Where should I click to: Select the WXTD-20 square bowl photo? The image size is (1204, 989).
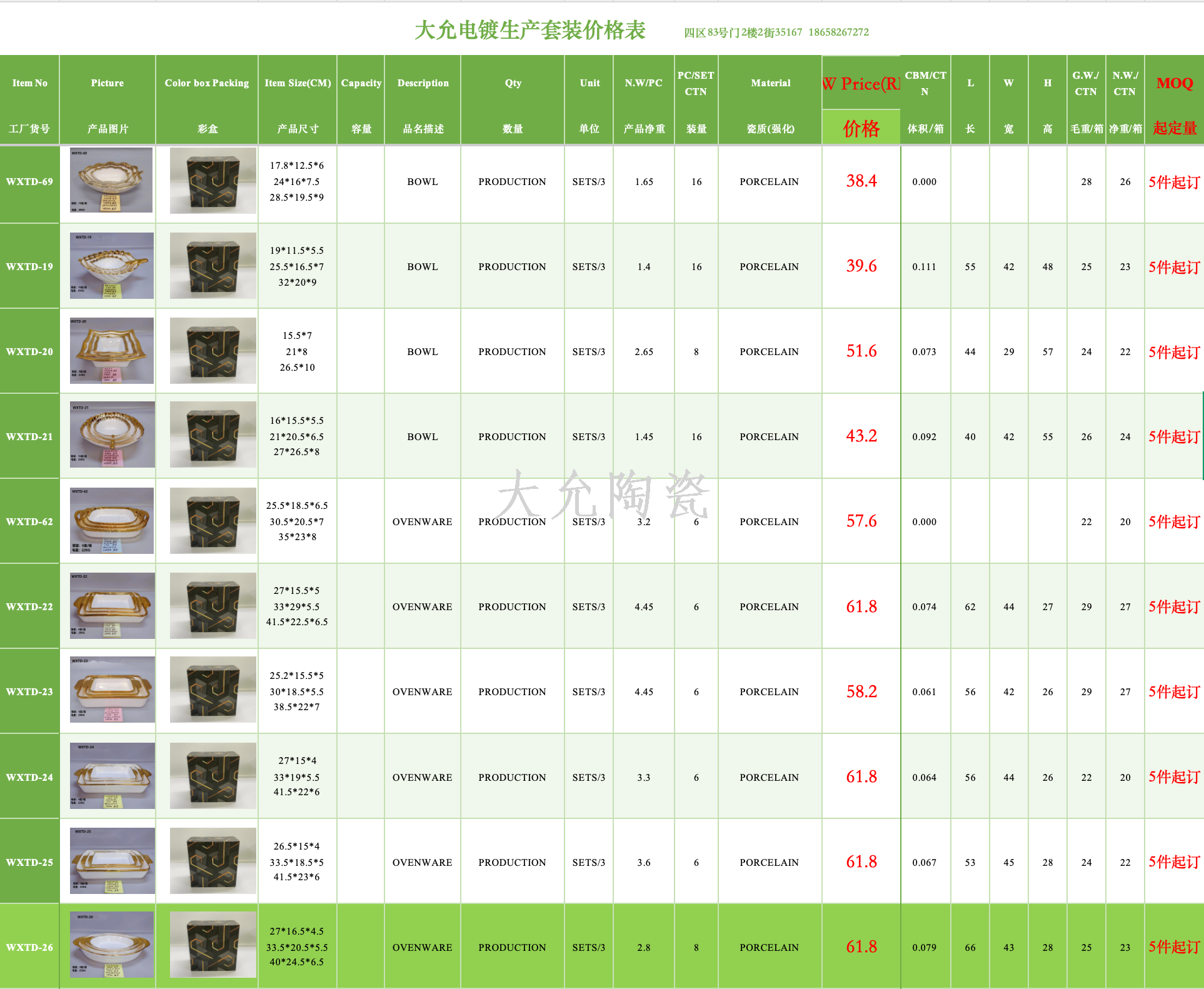(x=111, y=351)
